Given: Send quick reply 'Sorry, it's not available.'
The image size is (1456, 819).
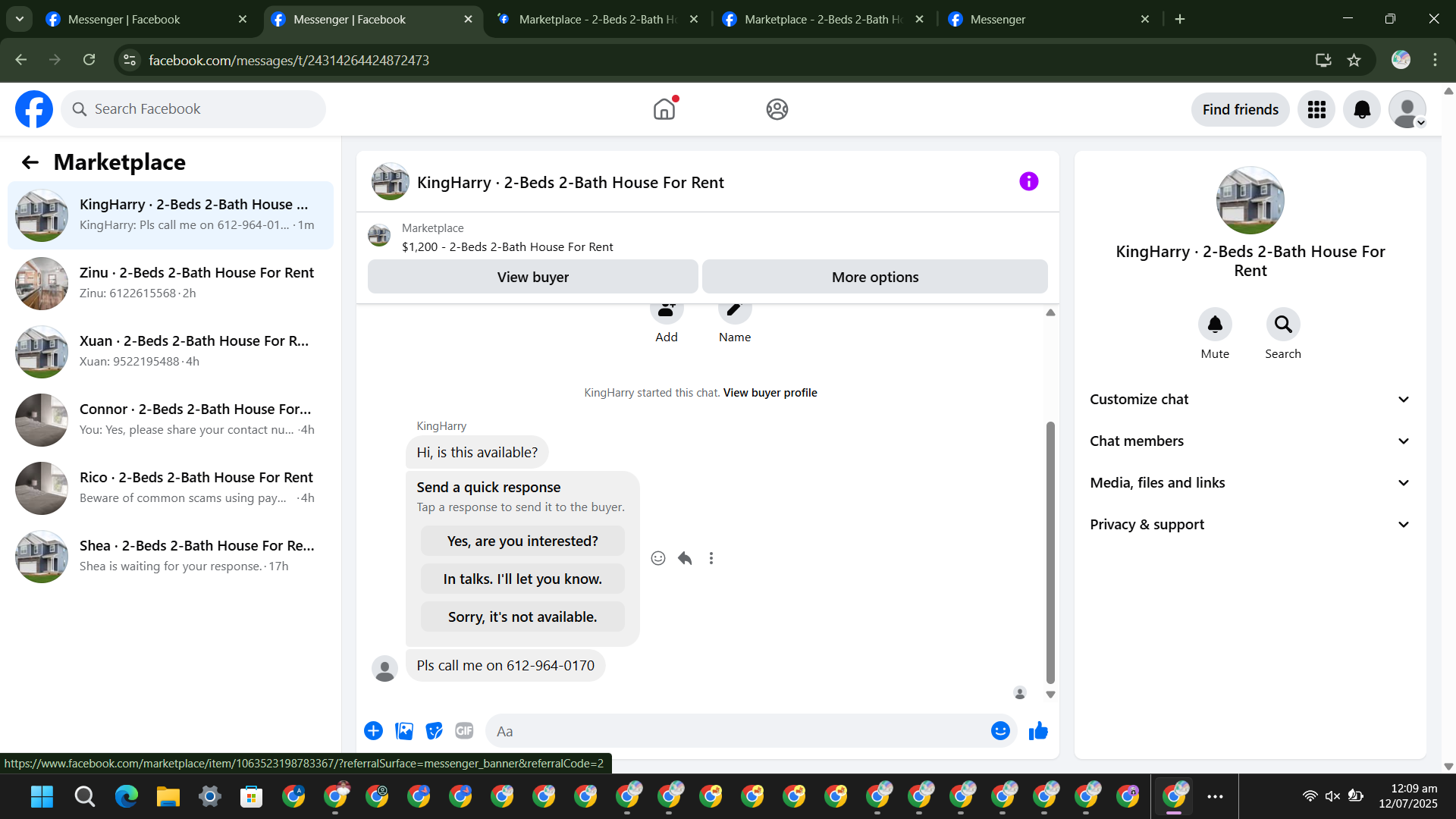Looking at the screenshot, I should (522, 617).
